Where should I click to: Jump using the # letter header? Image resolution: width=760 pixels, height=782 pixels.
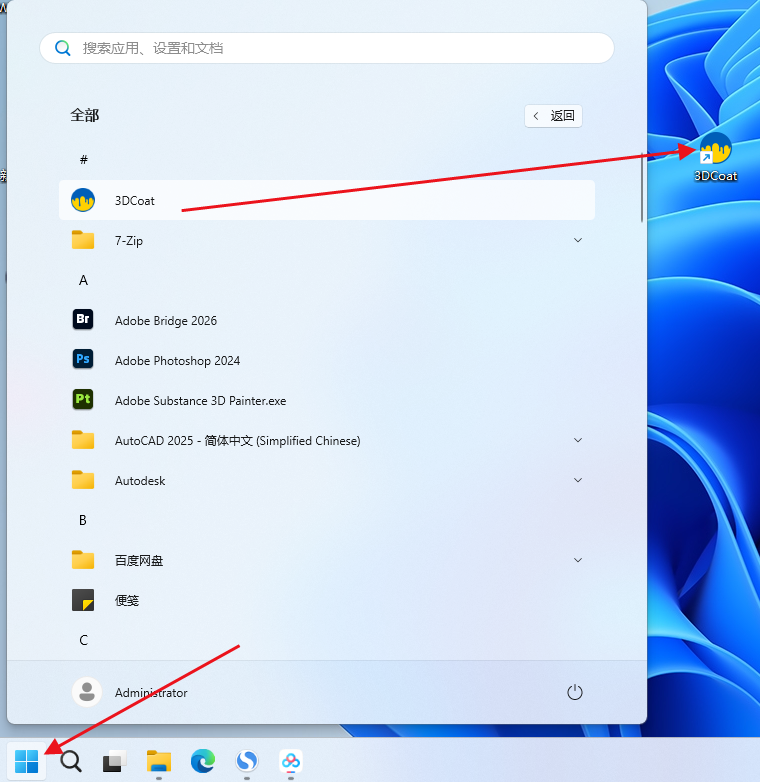84,160
